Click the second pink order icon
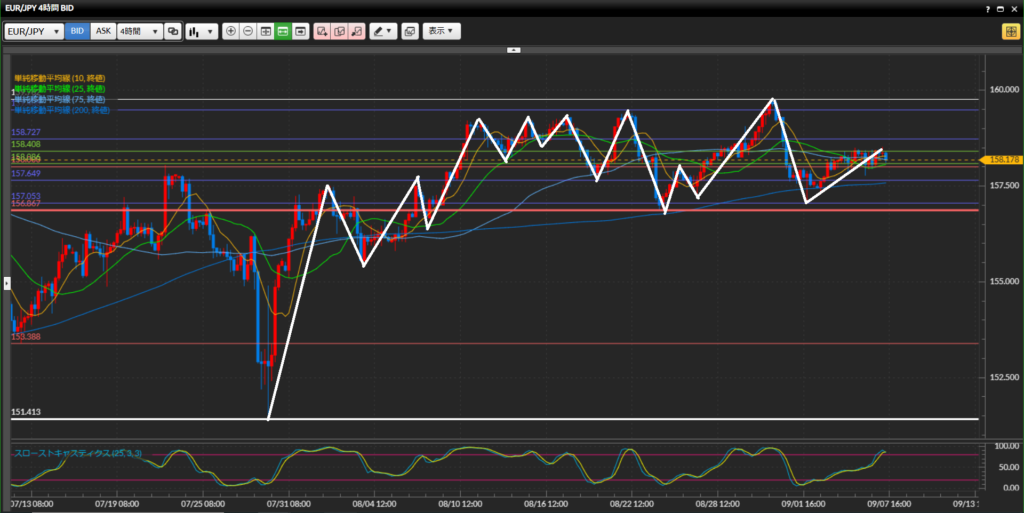 (x=340, y=31)
